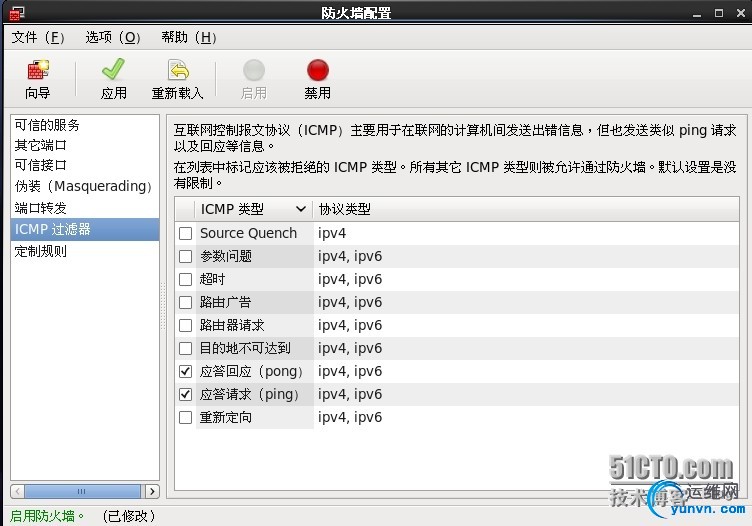Click the (已修改) status bar text
The height and width of the screenshot is (526, 752).
click(129, 516)
